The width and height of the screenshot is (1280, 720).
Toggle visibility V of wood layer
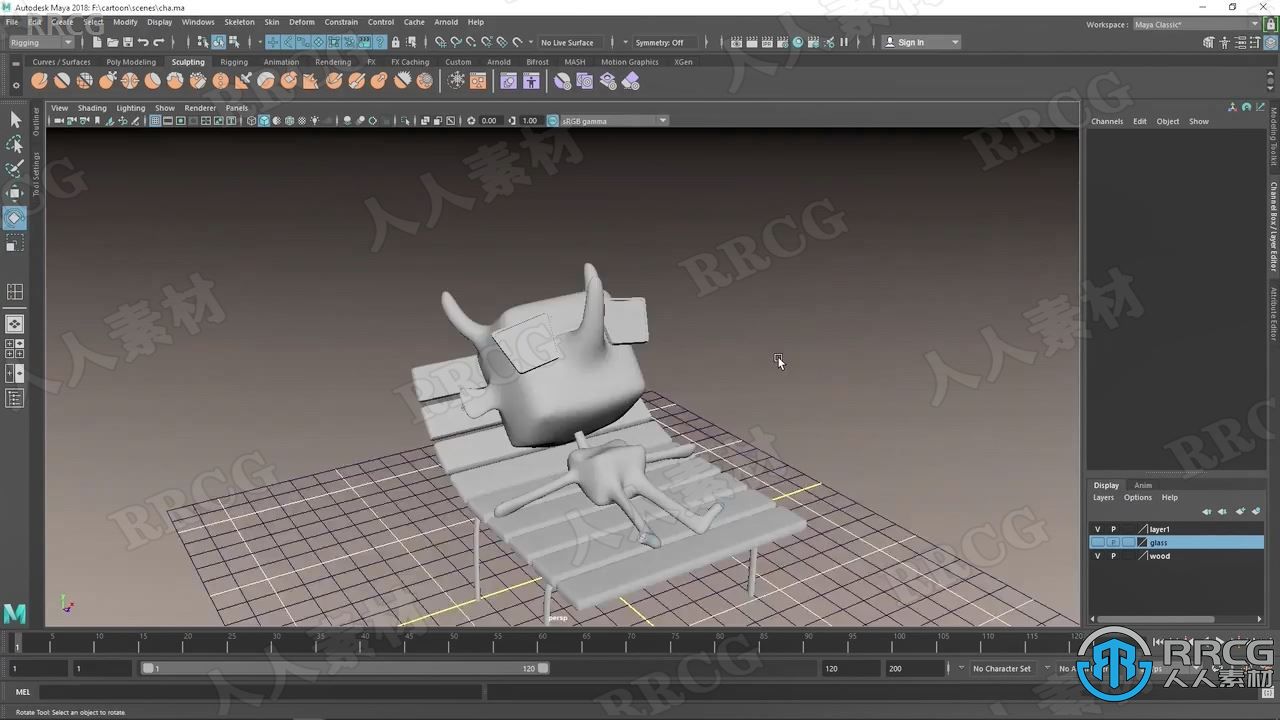1097,556
